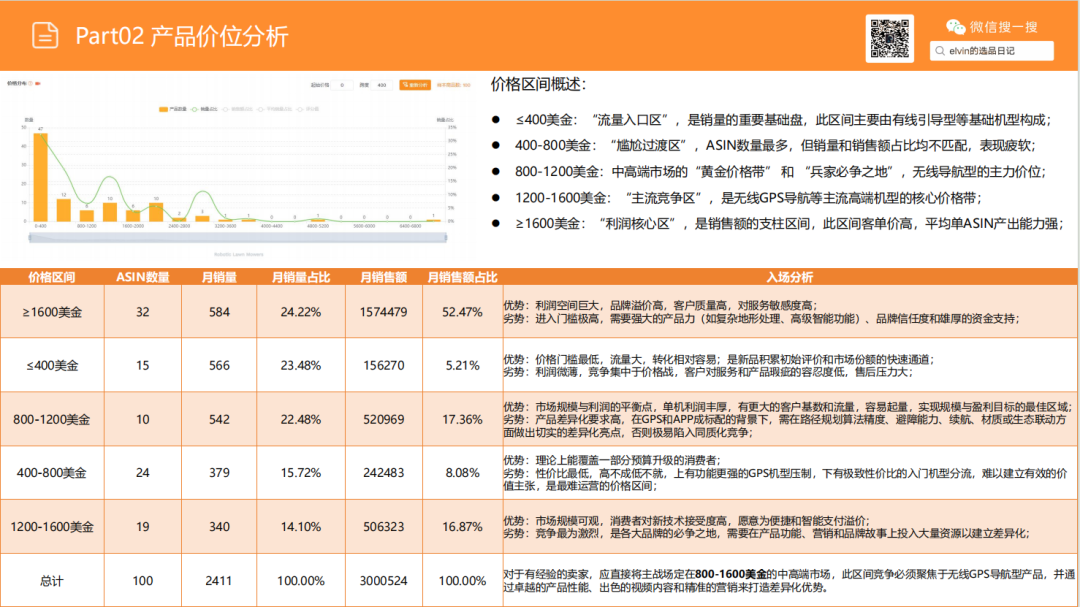This screenshot has width=1080, height=607.
Task: Click the orange 查数分析 analysis button
Action: (x=416, y=85)
